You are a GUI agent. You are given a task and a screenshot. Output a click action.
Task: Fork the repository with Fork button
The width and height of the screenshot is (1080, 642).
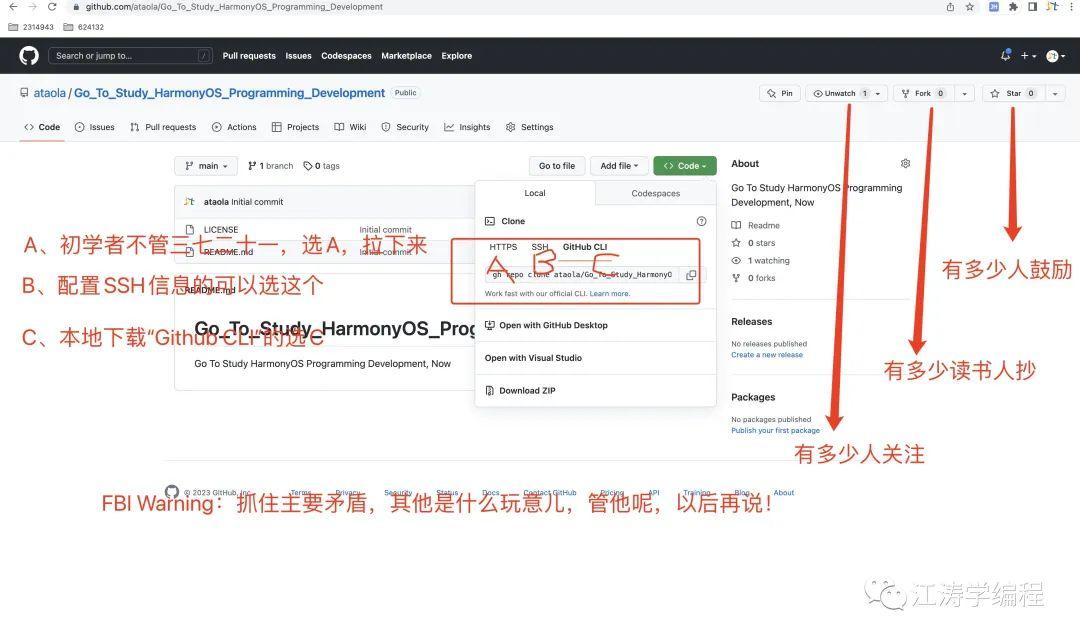click(x=924, y=94)
